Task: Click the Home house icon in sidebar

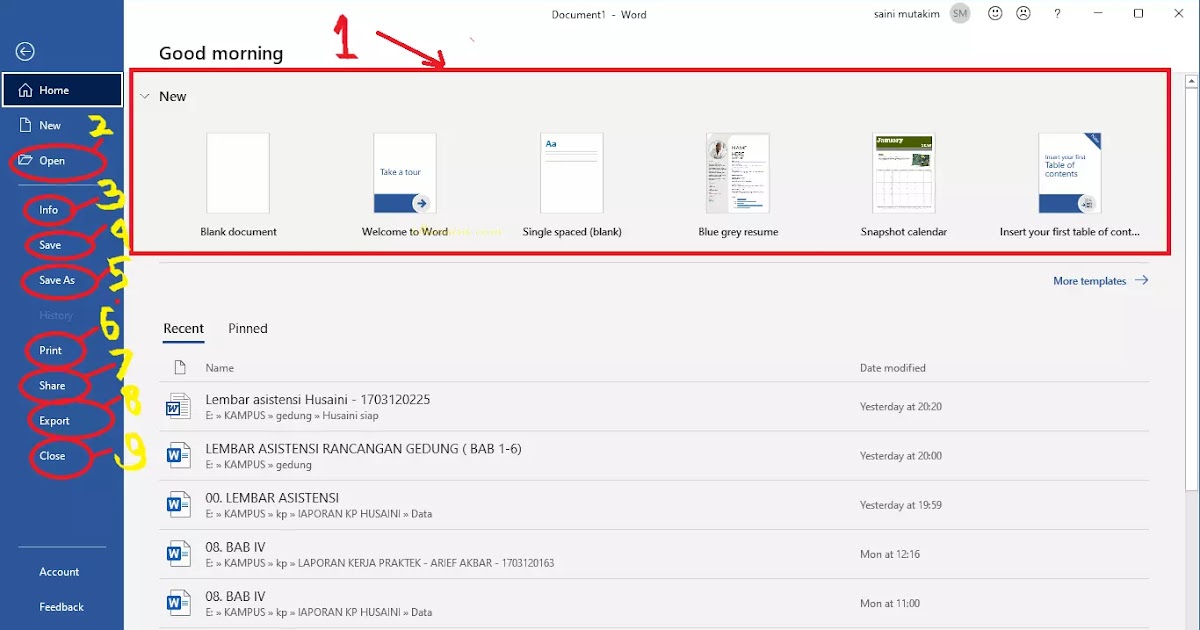Action: 26,90
